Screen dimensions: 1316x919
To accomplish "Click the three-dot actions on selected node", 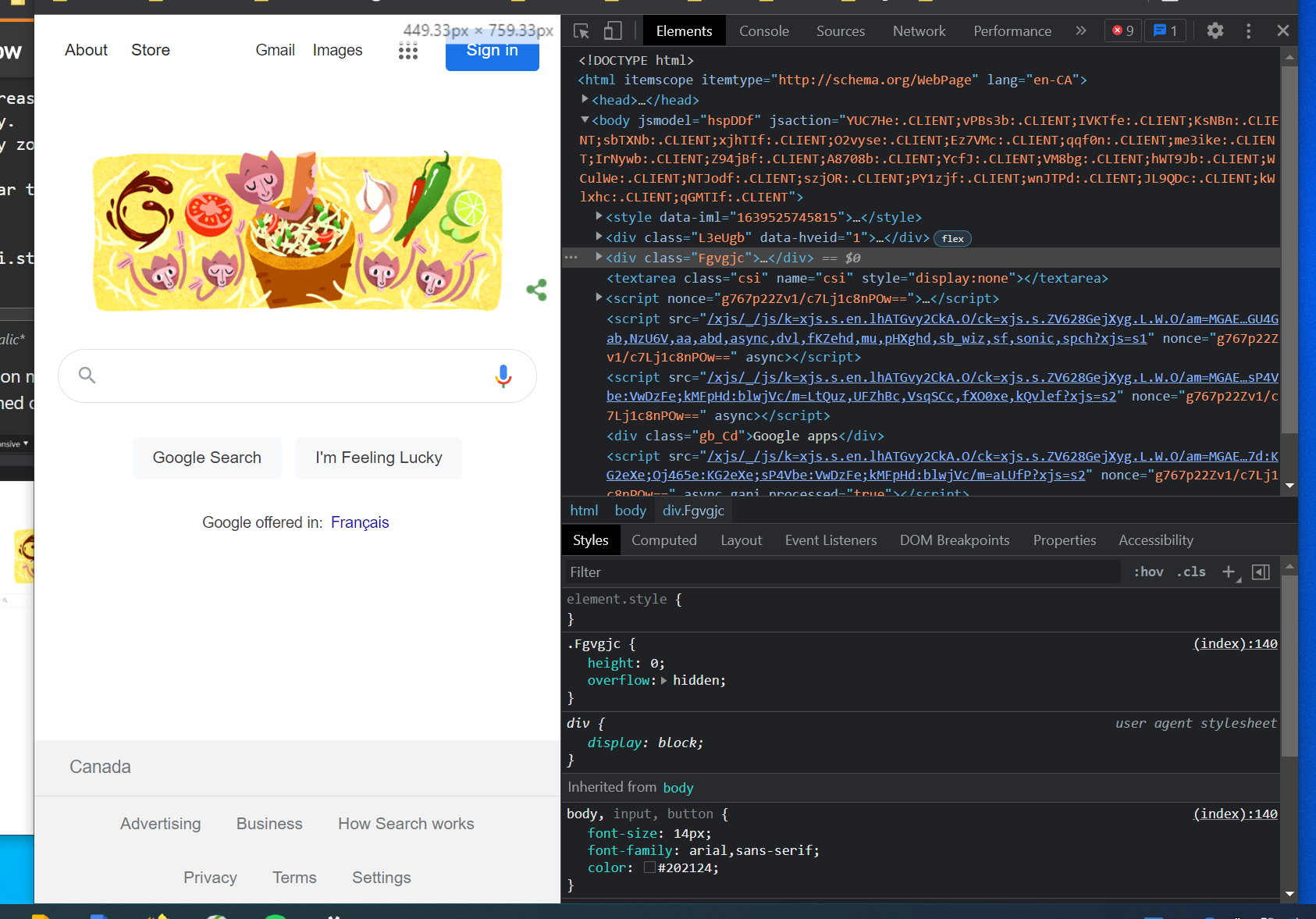I will pos(571,258).
